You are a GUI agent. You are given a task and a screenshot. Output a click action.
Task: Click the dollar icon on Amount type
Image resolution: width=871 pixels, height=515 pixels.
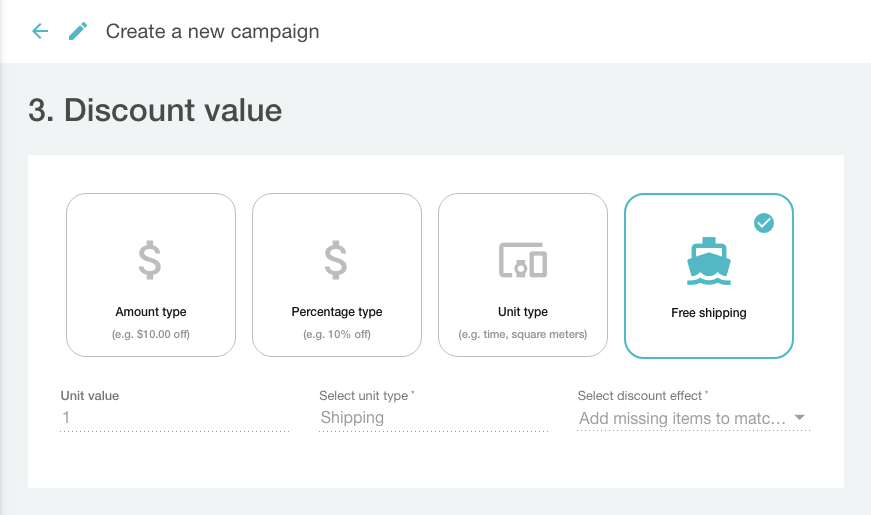[x=150, y=260]
